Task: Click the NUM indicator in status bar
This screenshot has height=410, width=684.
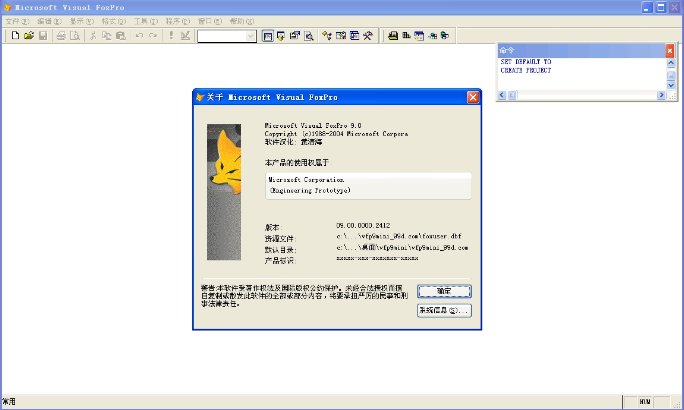Action: (645, 402)
